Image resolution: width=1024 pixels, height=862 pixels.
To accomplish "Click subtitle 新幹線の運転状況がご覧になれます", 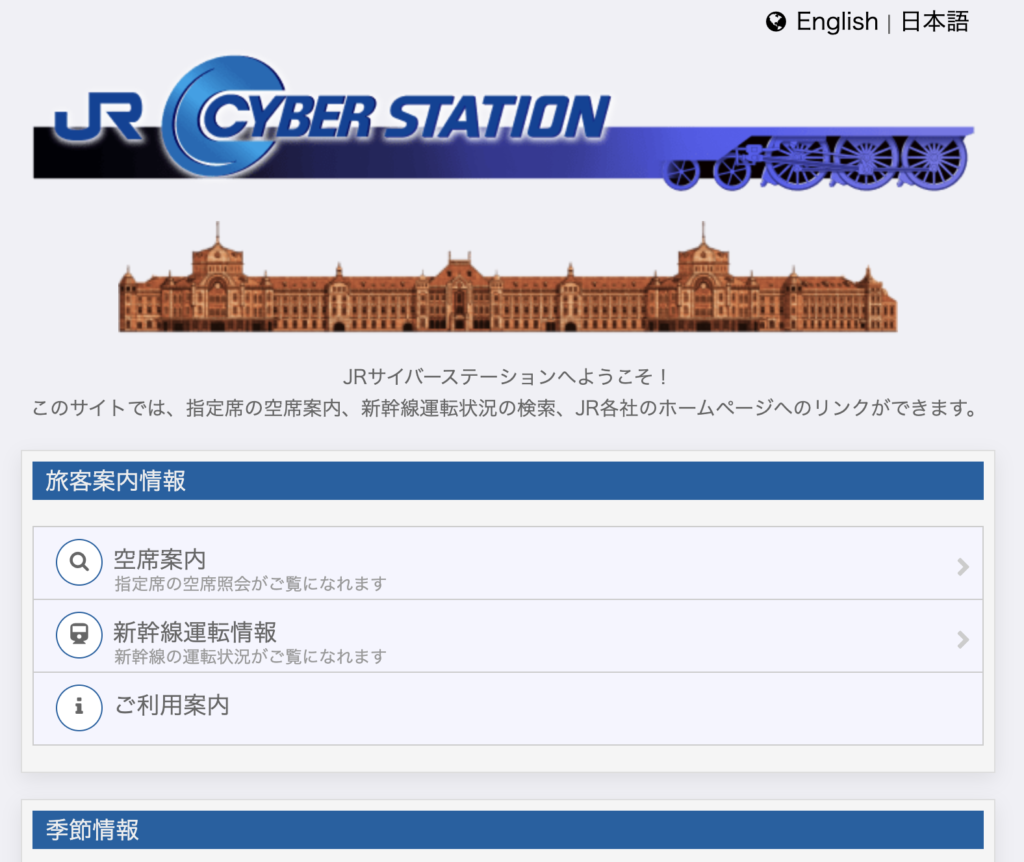I will [x=250, y=656].
